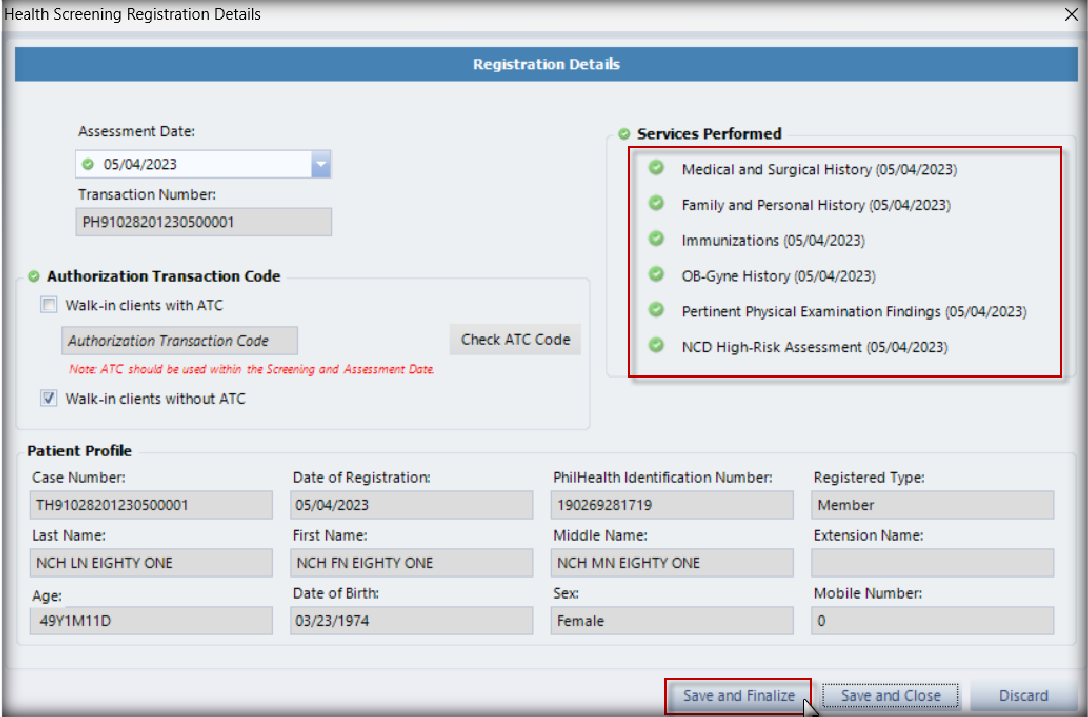The width and height of the screenshot is (1088, 717).
Task: Click the Authorization Transaction Code input field
Action: click(179, 341)
